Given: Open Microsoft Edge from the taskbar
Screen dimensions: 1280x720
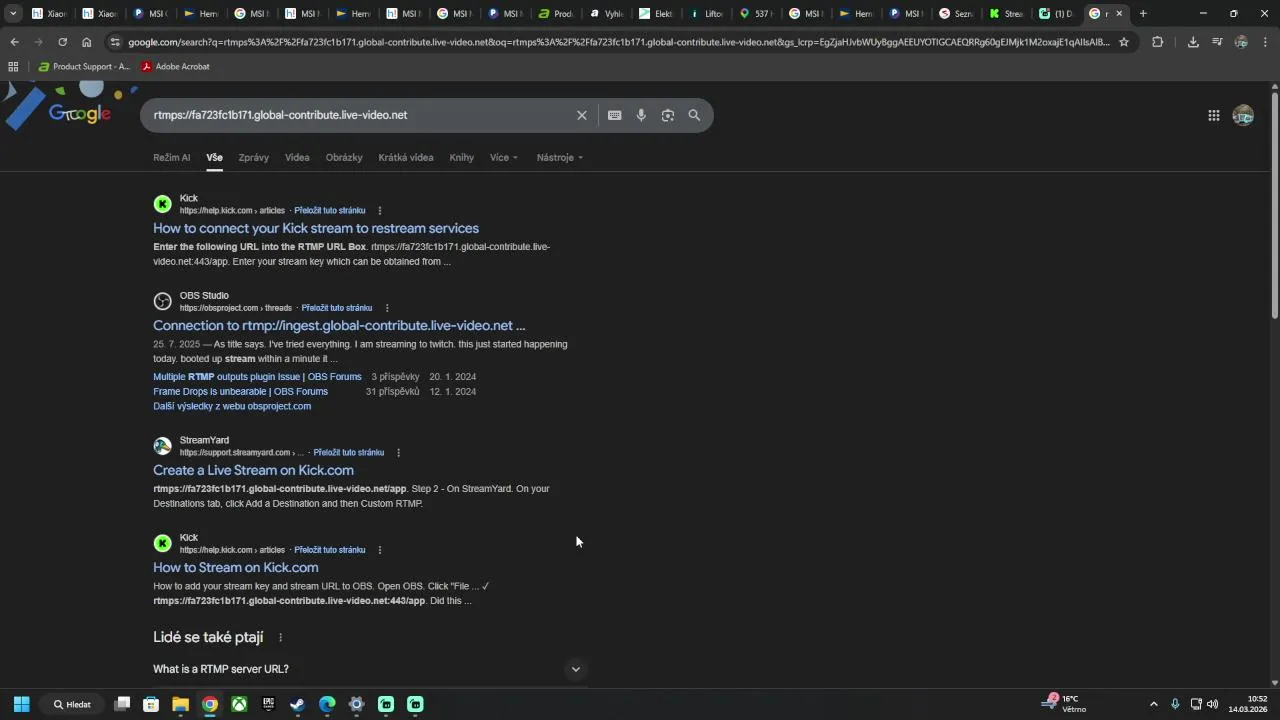Looking at the screenshot, I should 327,704.
